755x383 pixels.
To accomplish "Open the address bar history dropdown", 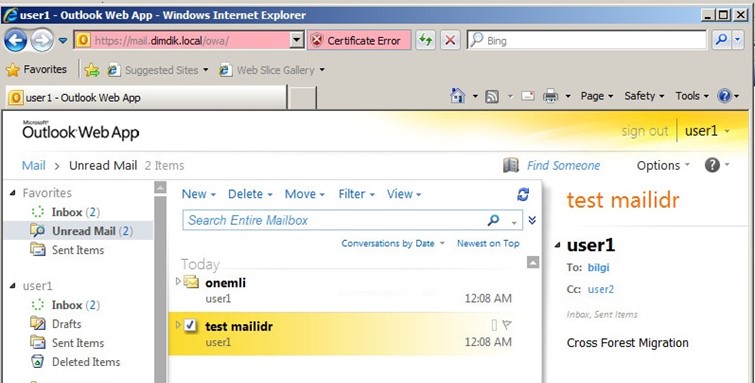I will click(297, 40).
